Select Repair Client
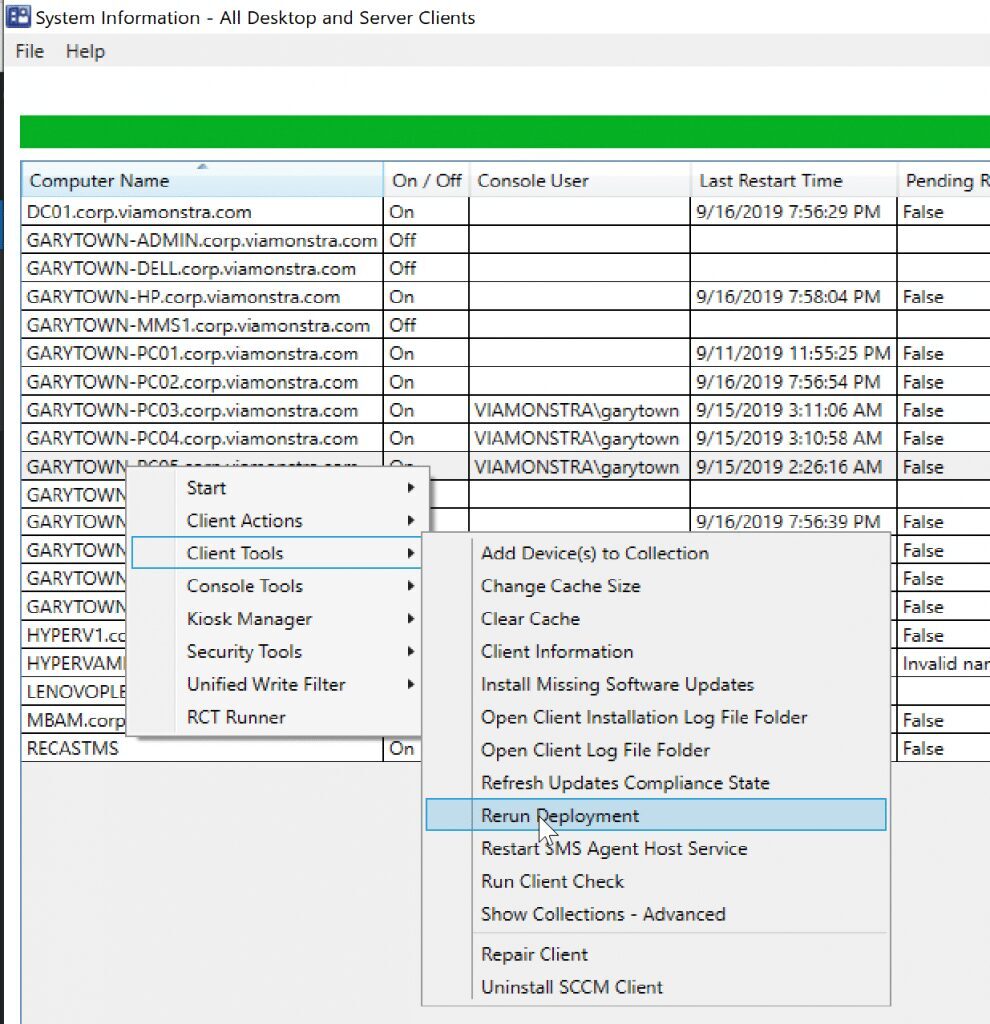The image size is (990, 1024). pyautogui.click(x=534, y=954)
